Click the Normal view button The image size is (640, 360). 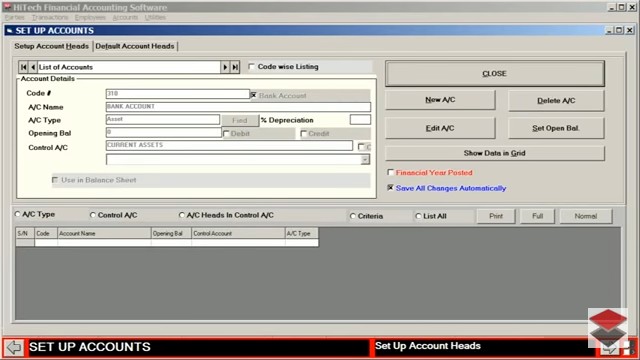pos(586,216)
